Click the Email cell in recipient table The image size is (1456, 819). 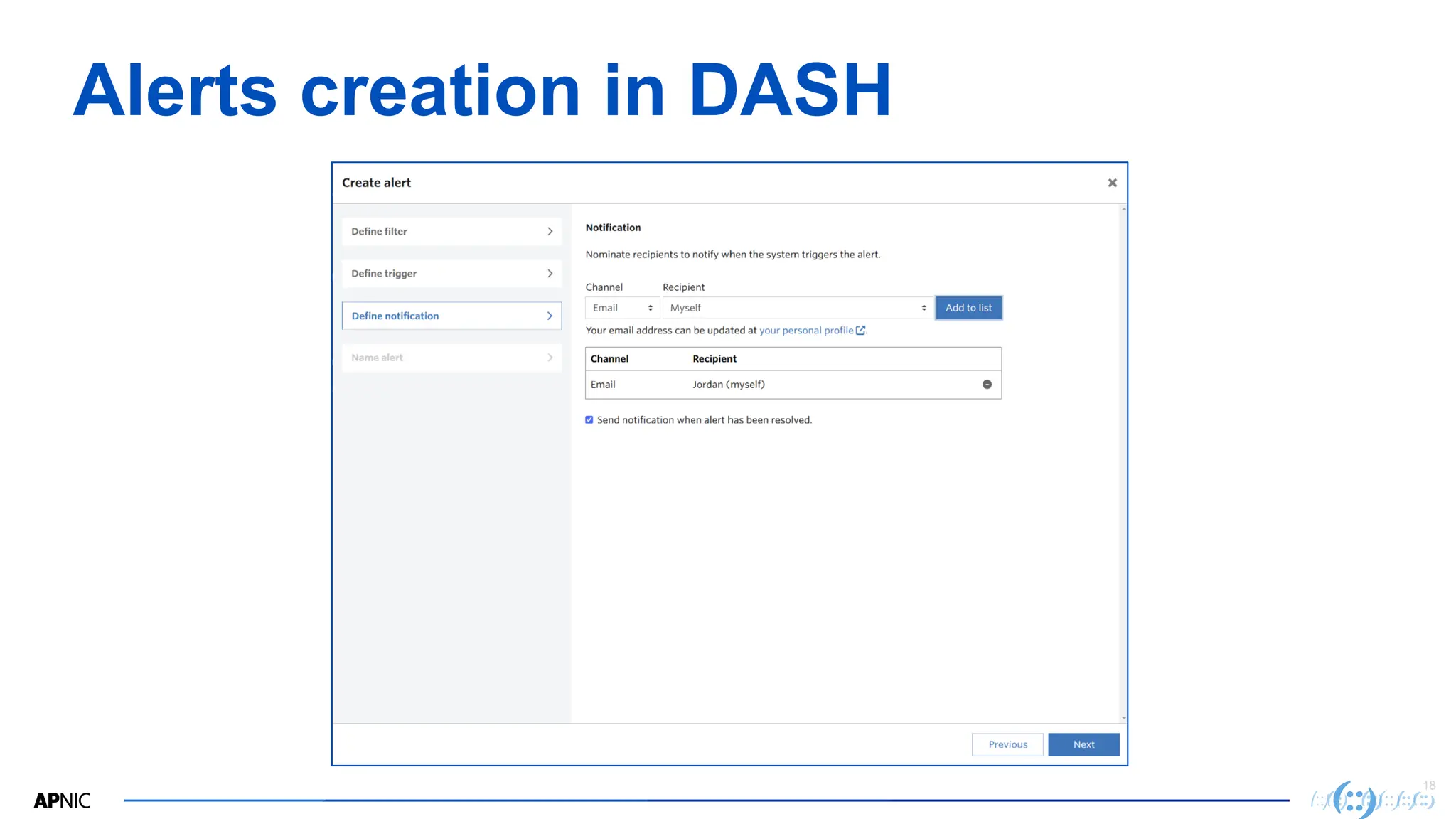pyautogui.click(x=603, y=385)
